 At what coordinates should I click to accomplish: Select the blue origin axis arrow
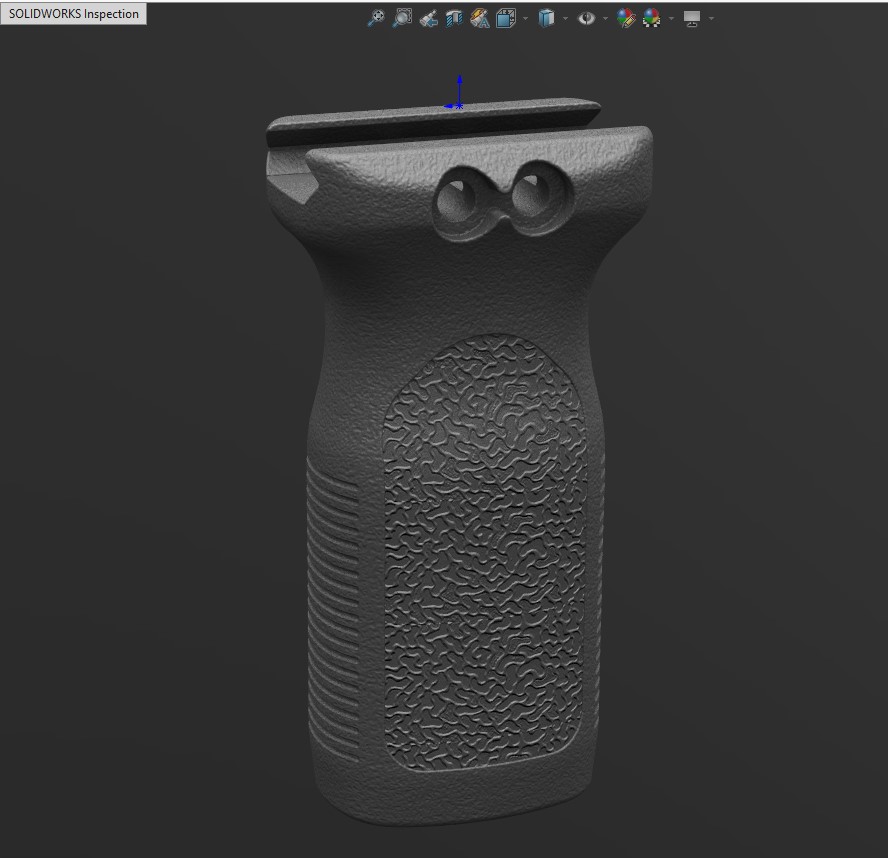459,87
